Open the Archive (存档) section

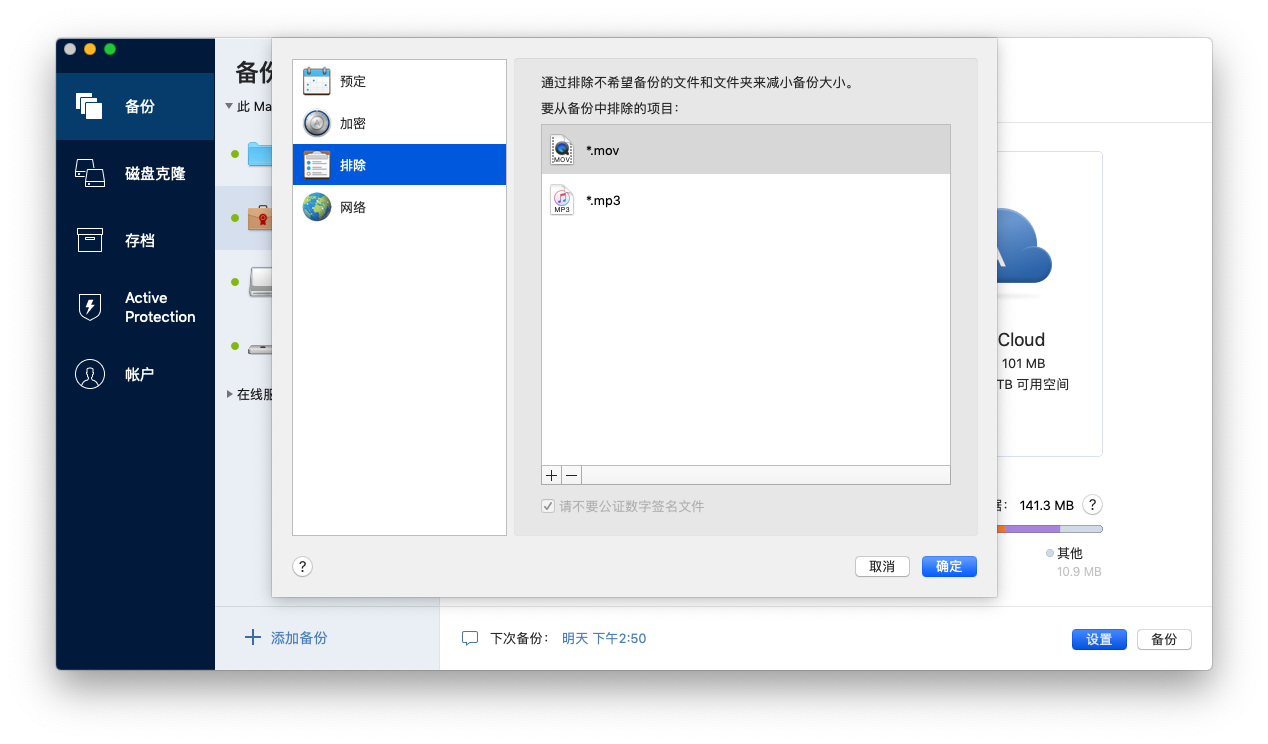[x=135, y=240]
